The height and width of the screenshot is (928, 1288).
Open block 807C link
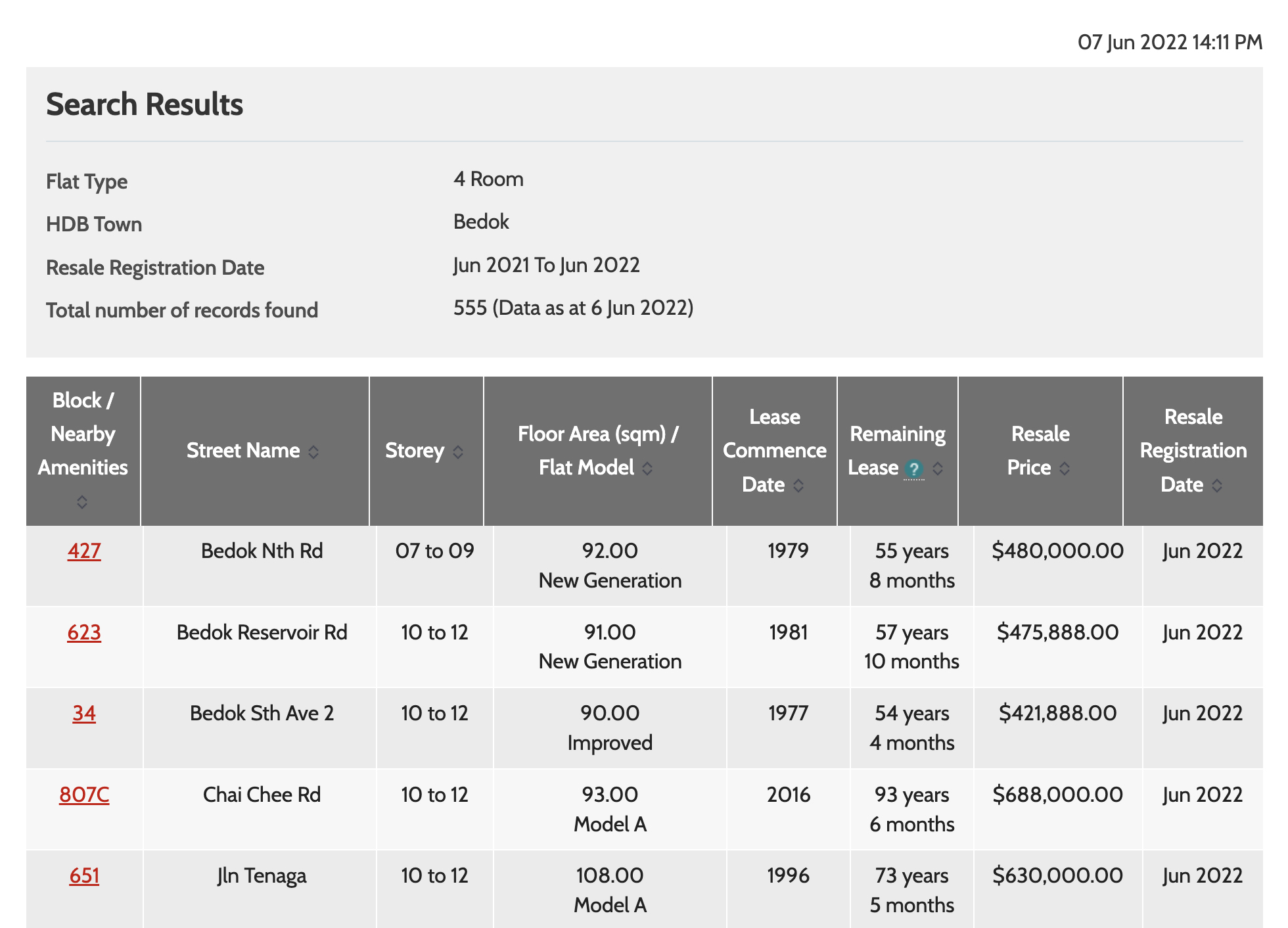[x=84, y=795]
